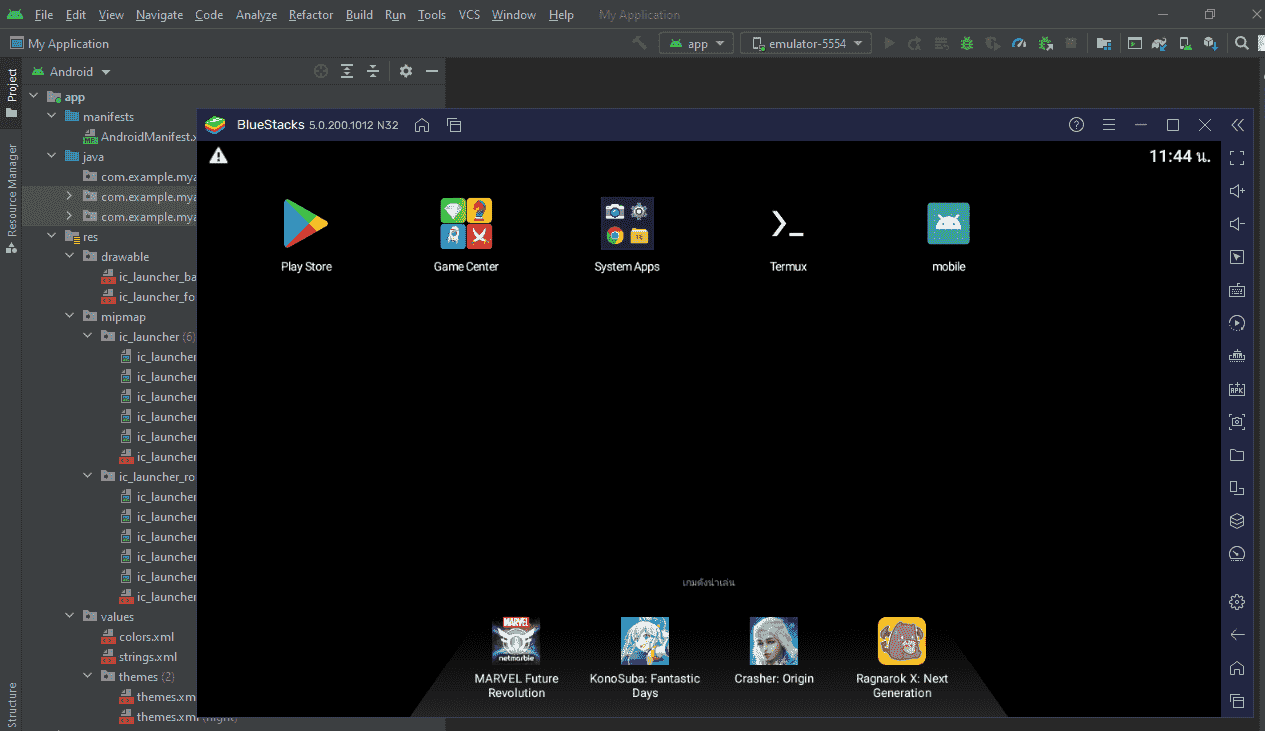Click Expand All in Project panel
Screen dimensions: 1265x731
[x=347, y=71]
